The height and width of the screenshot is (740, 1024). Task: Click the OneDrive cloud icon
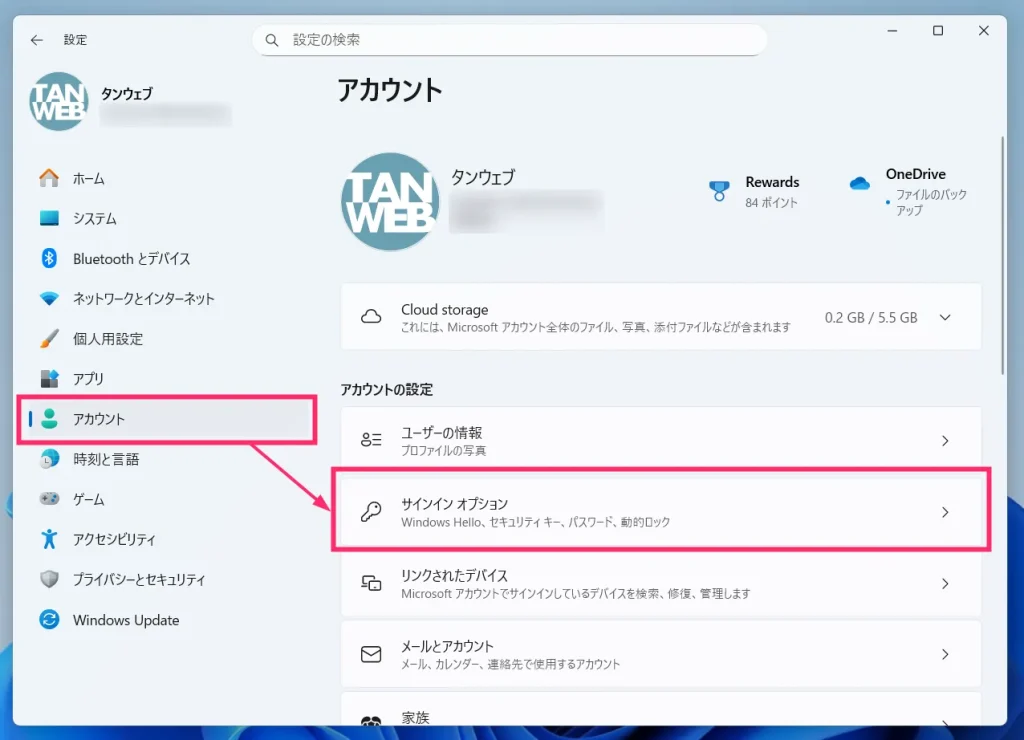859,184
